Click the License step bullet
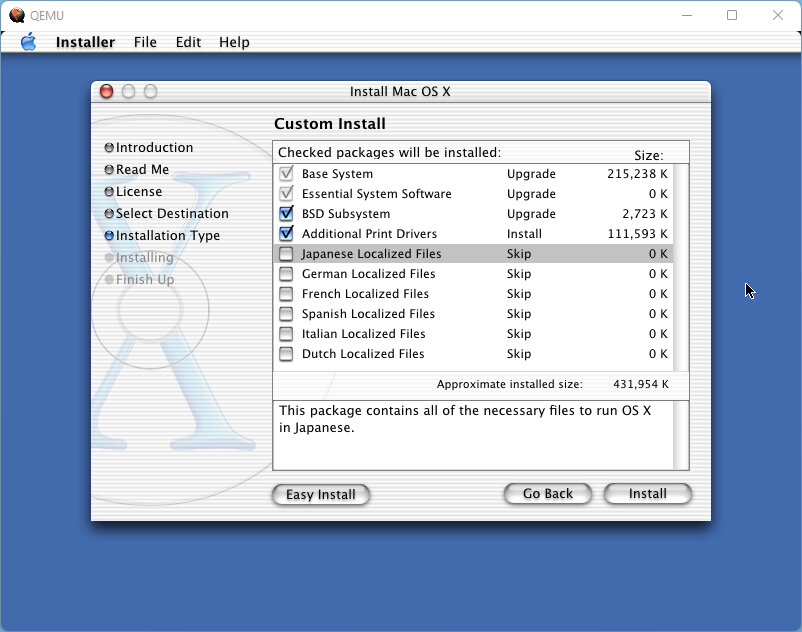Viewport: 802px width, 632px height. pos(109,192)
